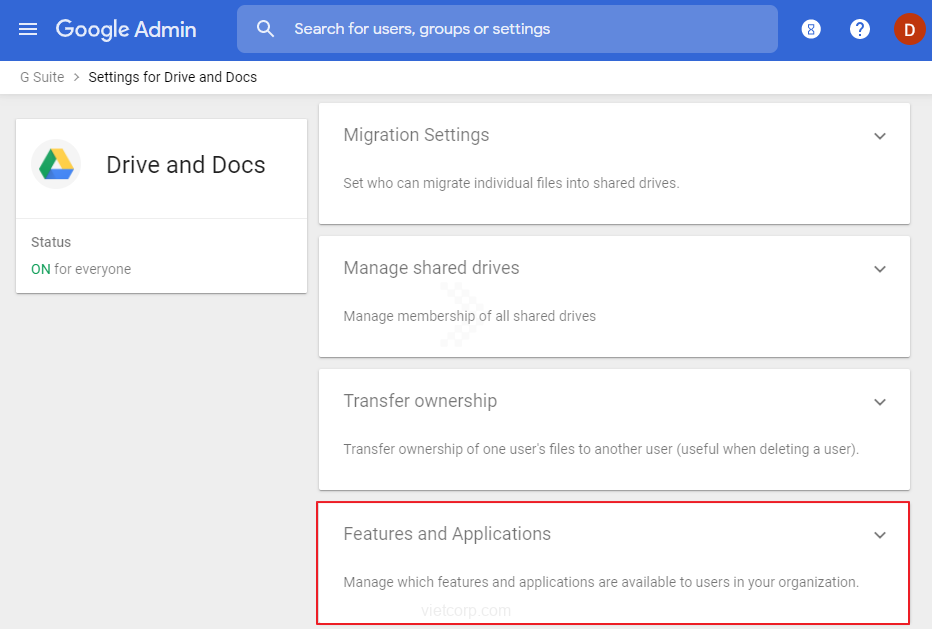Click the Settings for Drive and Docs breadcrumb
This screenshot has width=932, height=629.
point(172,77)
